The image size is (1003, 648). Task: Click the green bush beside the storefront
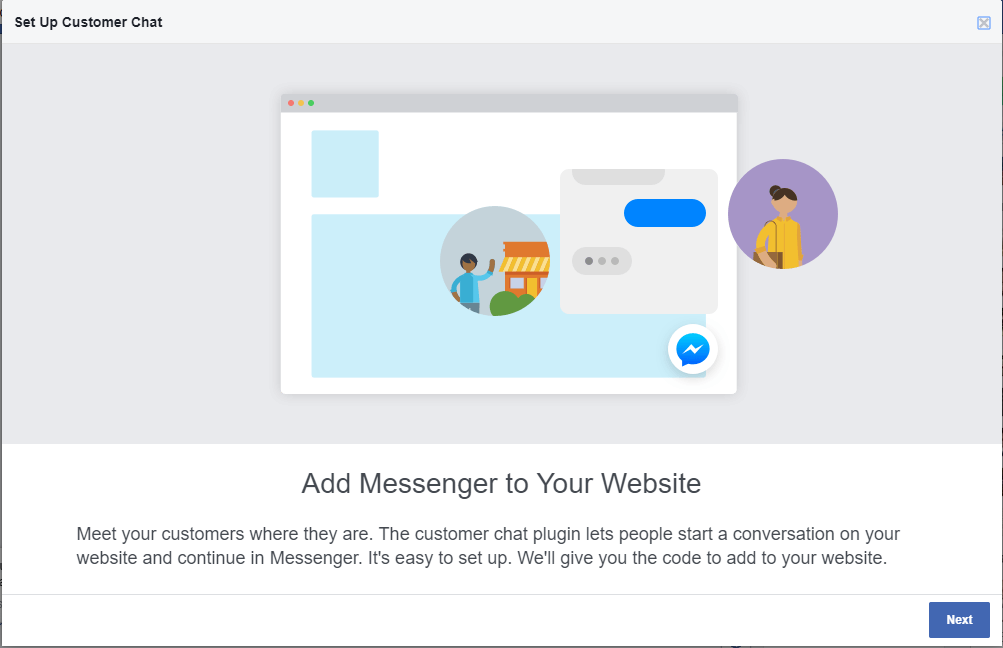pyautogui.click(x=510, y=303)
